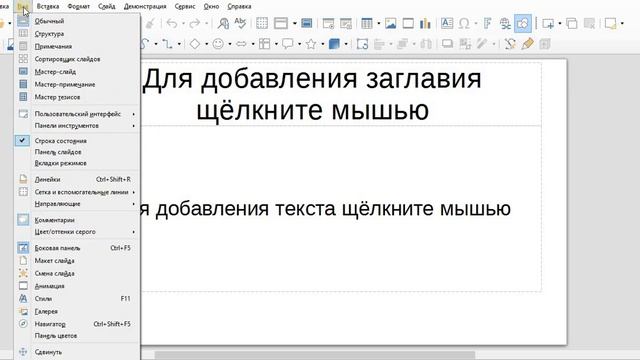Insert a table via toolbar icon
Viewport: 640px width, 360px height.
[x=367, y=24]
